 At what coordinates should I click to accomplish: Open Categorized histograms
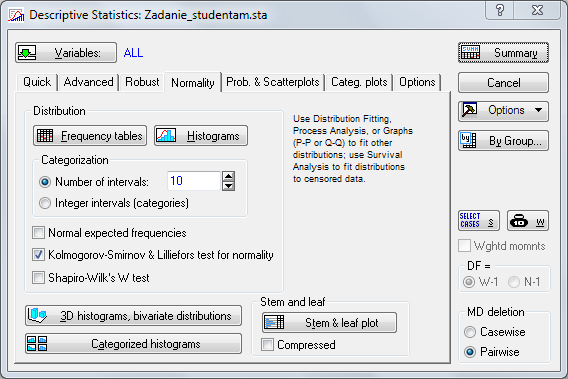pyautogui.click(x=133, y=343)
